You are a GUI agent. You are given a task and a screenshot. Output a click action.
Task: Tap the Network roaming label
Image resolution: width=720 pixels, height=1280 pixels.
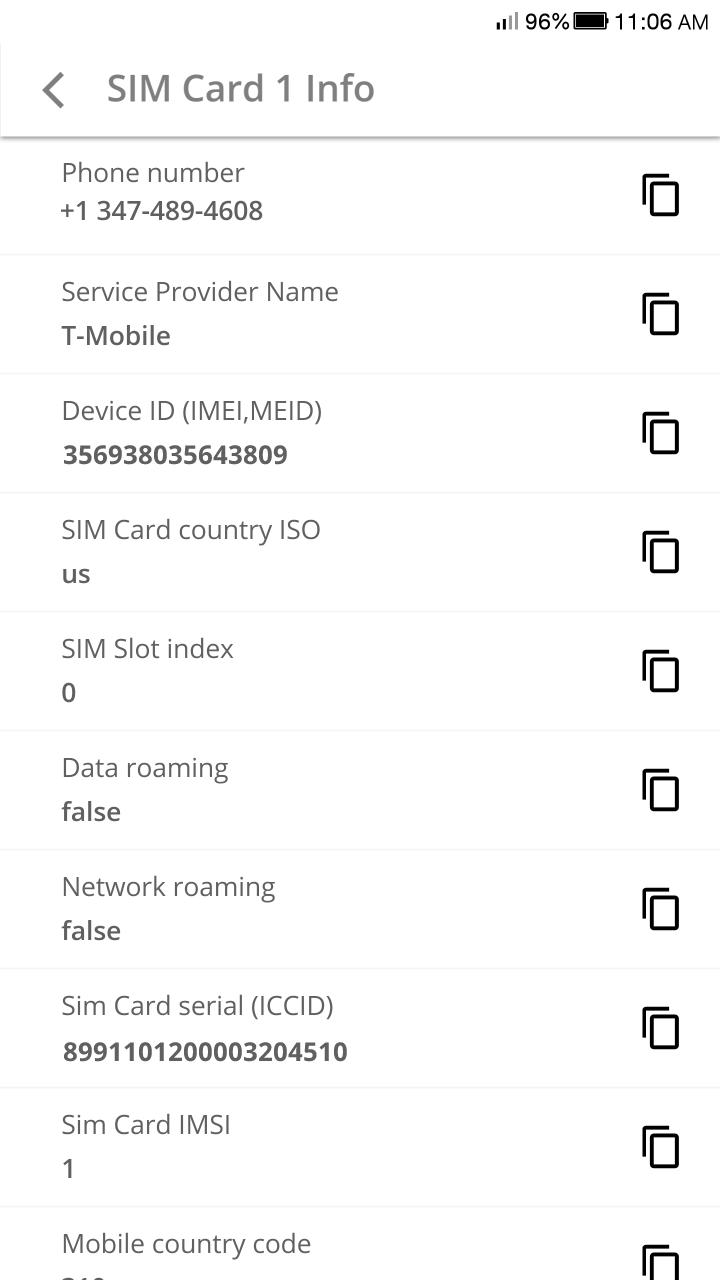(x=168, y=887)
